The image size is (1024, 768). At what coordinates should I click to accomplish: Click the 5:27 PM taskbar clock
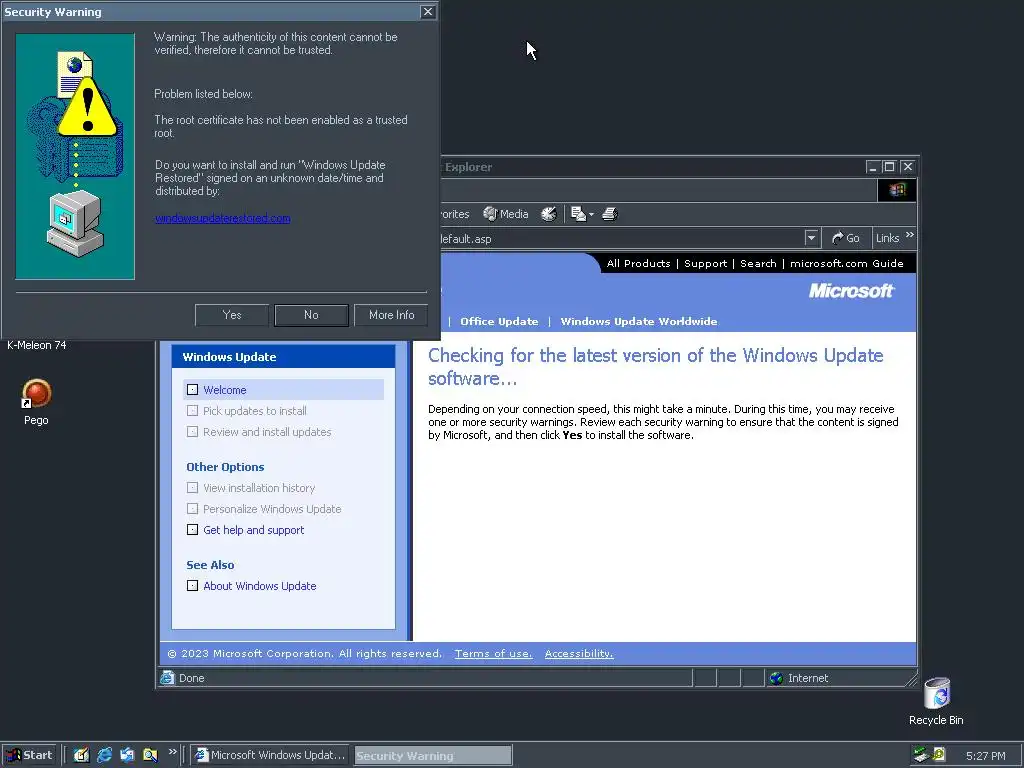coord(985,756)
